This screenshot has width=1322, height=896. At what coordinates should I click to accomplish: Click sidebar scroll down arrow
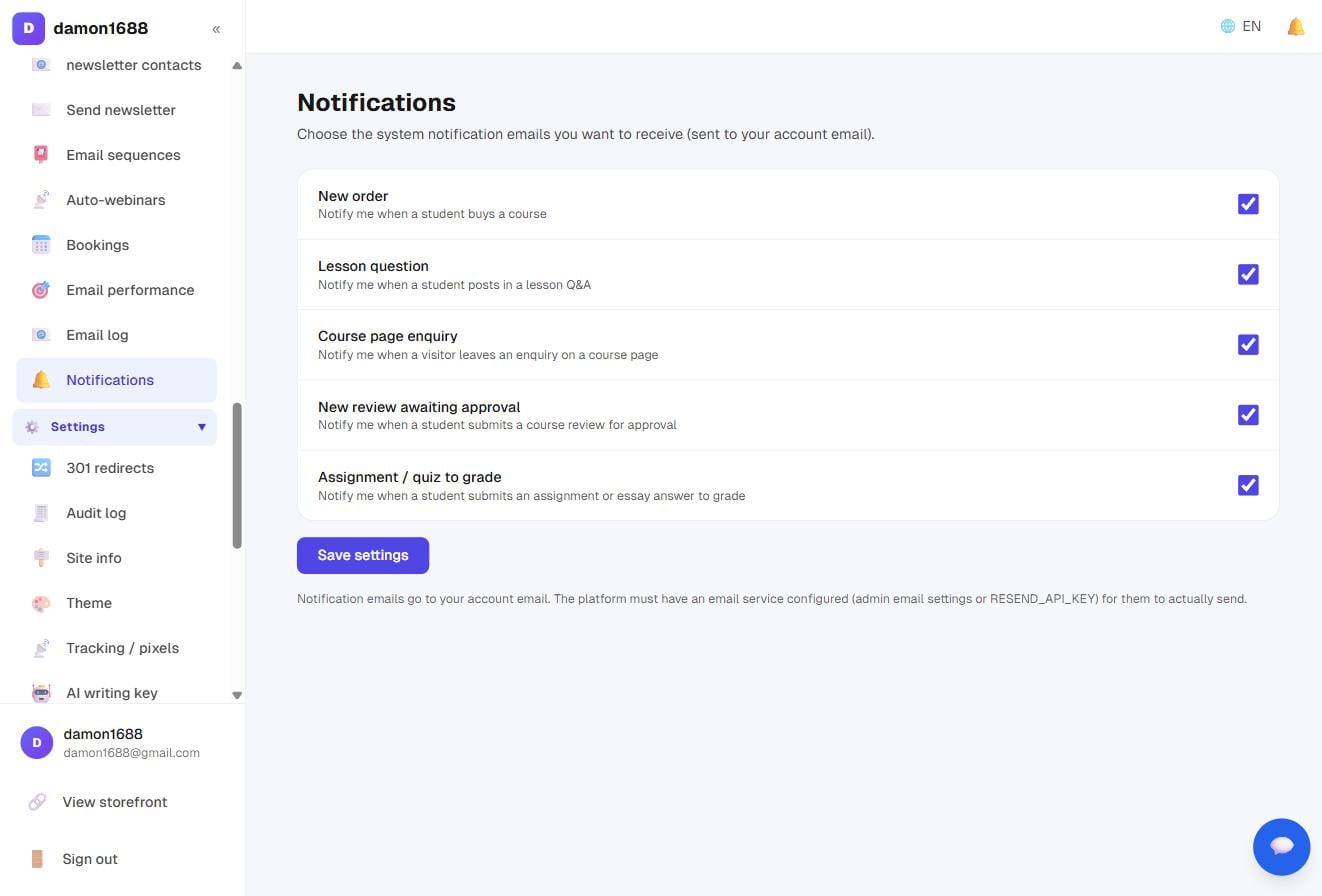(237, 695)
